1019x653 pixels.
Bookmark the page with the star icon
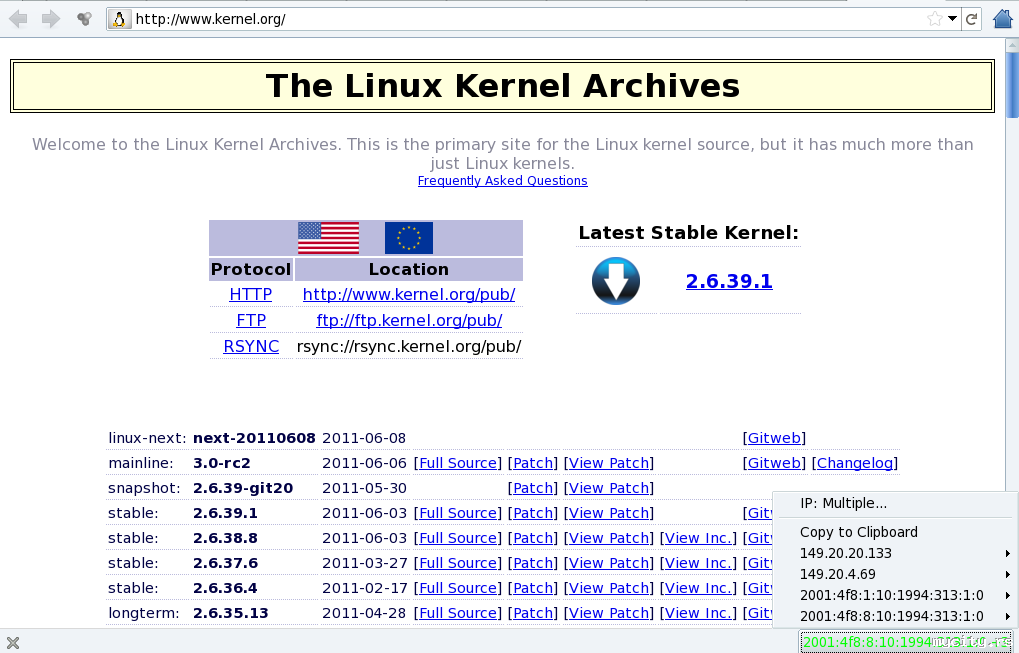coord(935,19)
